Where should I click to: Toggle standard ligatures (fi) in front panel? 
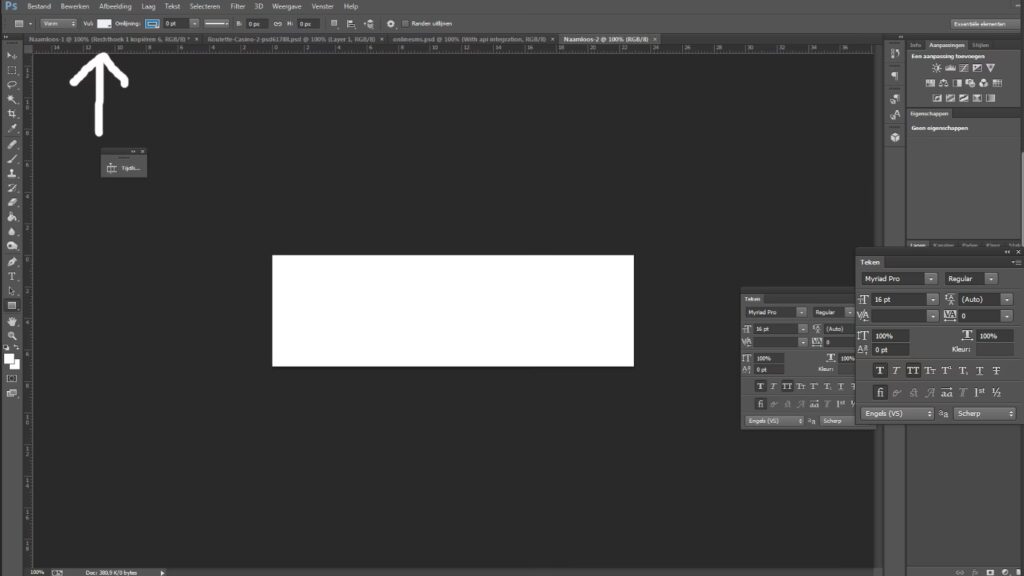pos(880,393)
